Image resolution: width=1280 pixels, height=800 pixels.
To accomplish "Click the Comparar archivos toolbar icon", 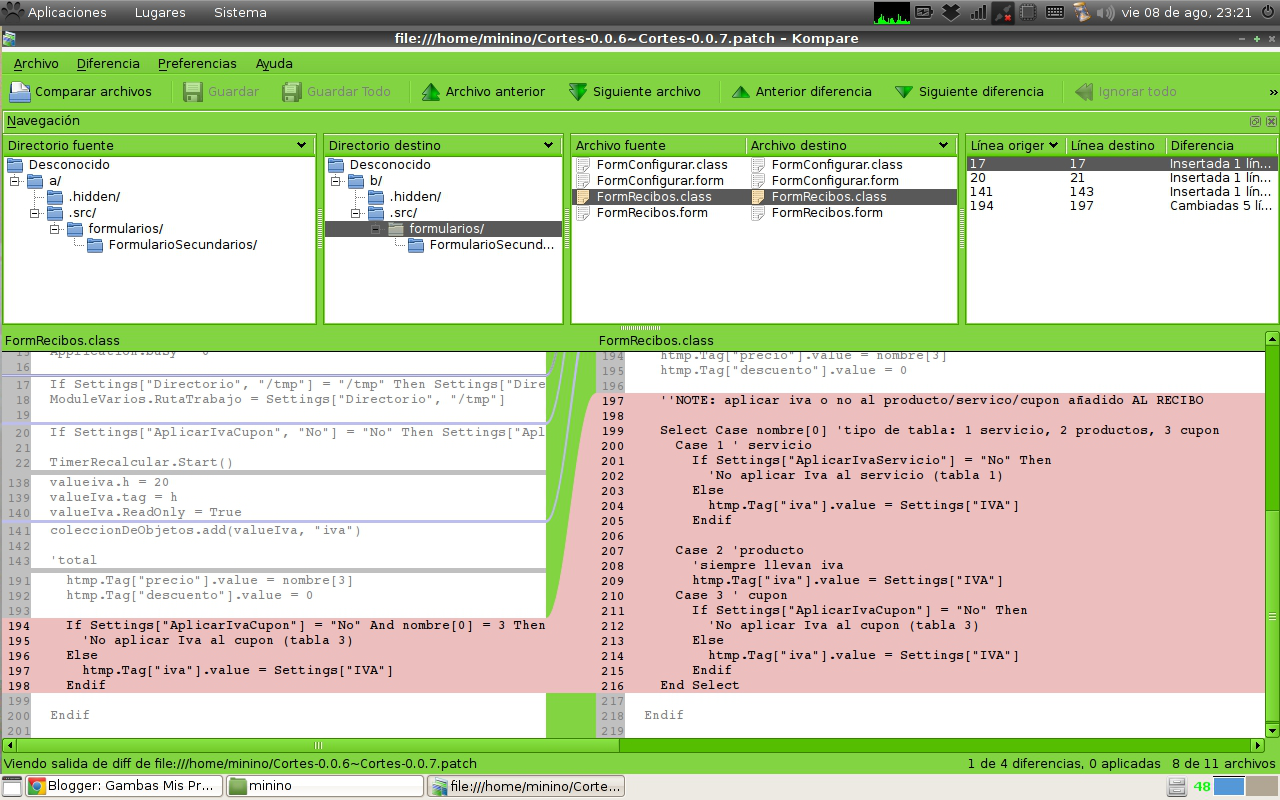I will pos(19,91).
